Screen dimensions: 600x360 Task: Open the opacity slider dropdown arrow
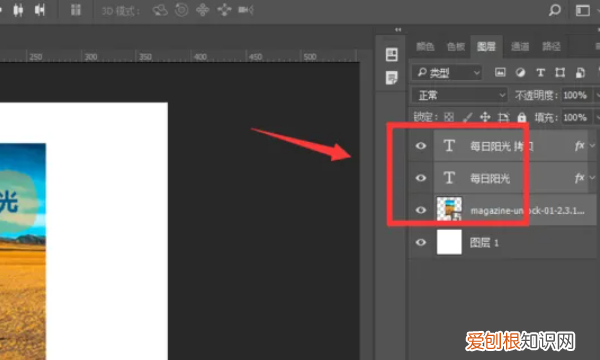596,95
